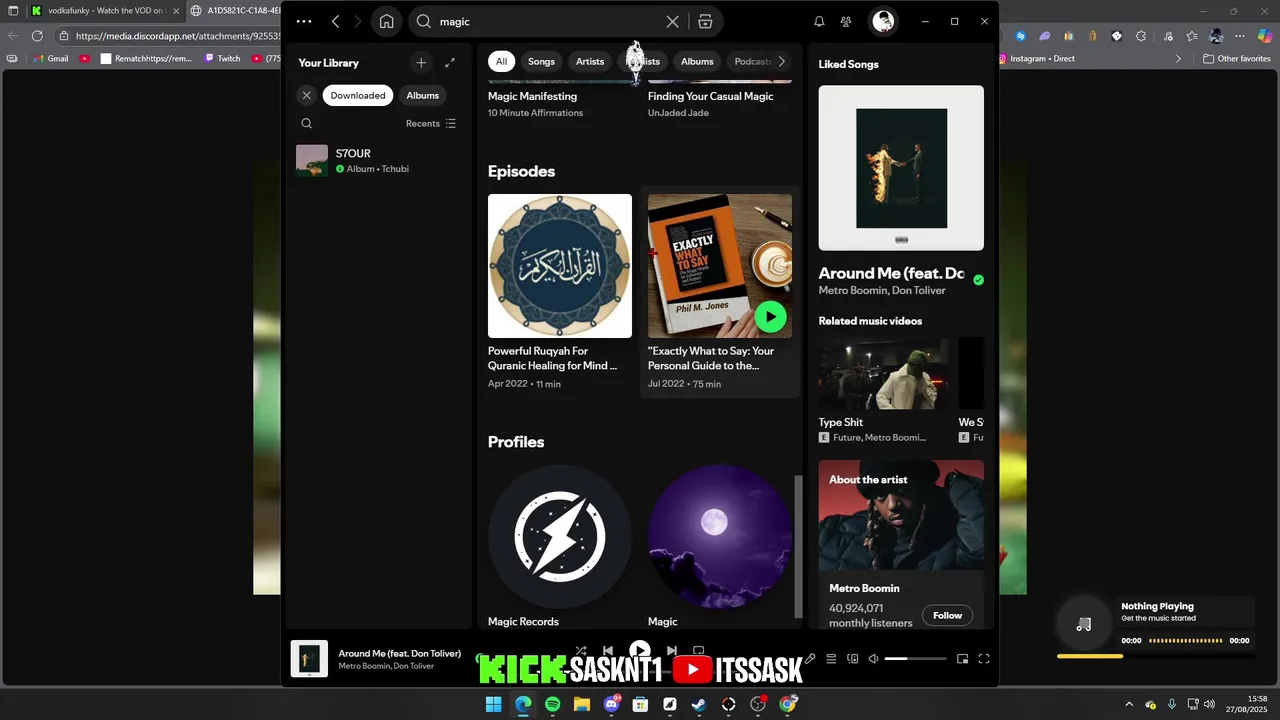This screenshot has height=720, width=1280.
Task: Follow Metro Boomin
Action: (x=947, y=616)
